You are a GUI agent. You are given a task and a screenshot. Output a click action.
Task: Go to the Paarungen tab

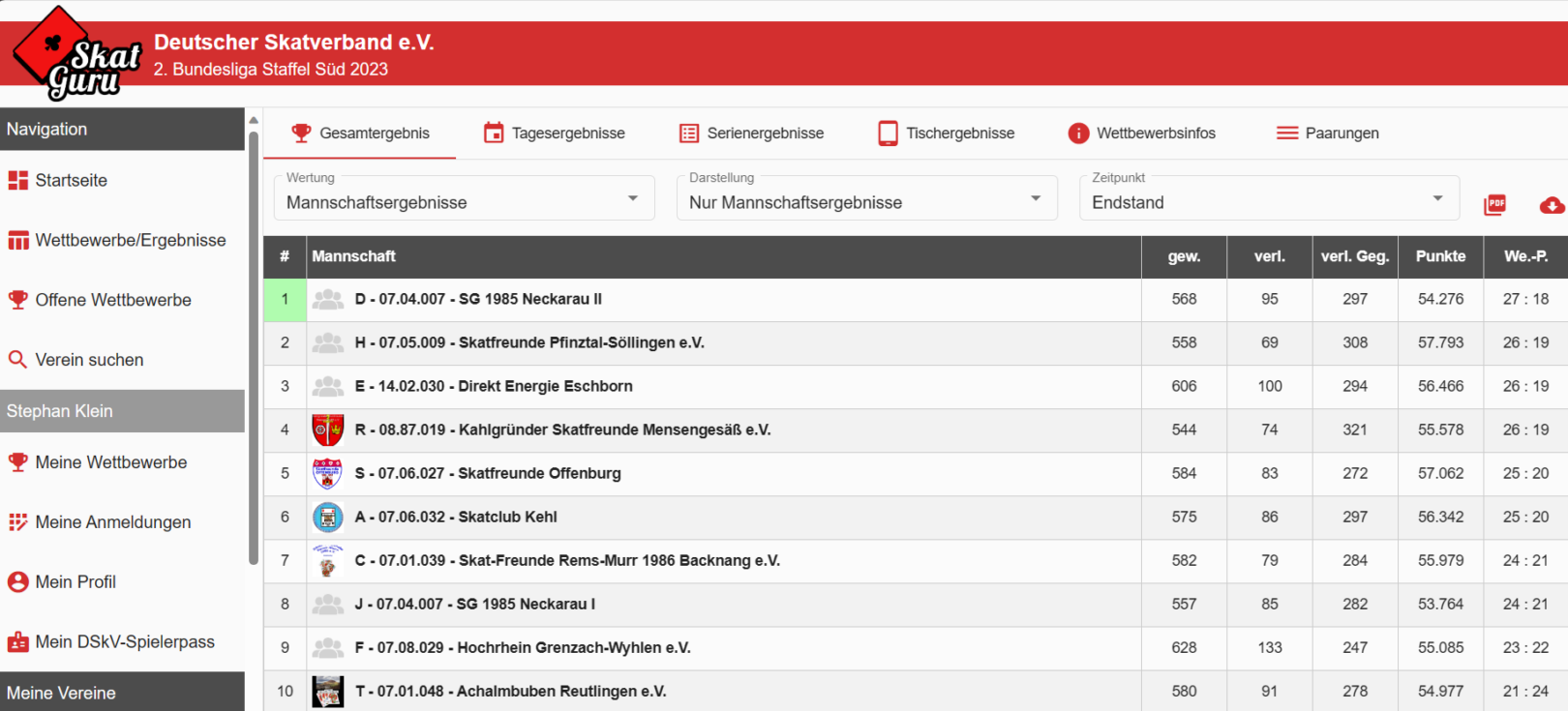tap(1327, 133)
